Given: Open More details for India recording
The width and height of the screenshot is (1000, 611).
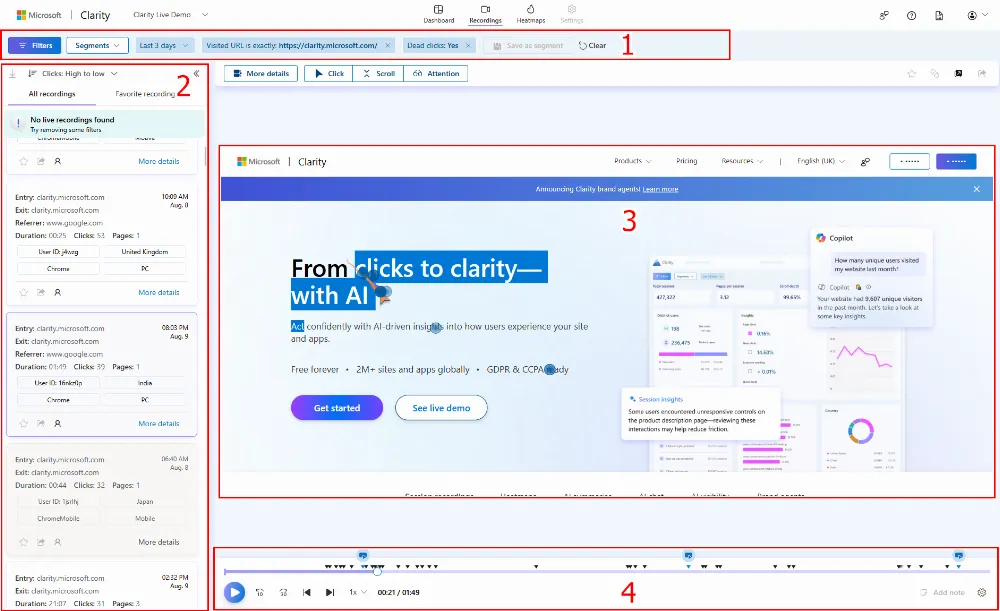Looking at the screenshot, I should pos(159,423).
